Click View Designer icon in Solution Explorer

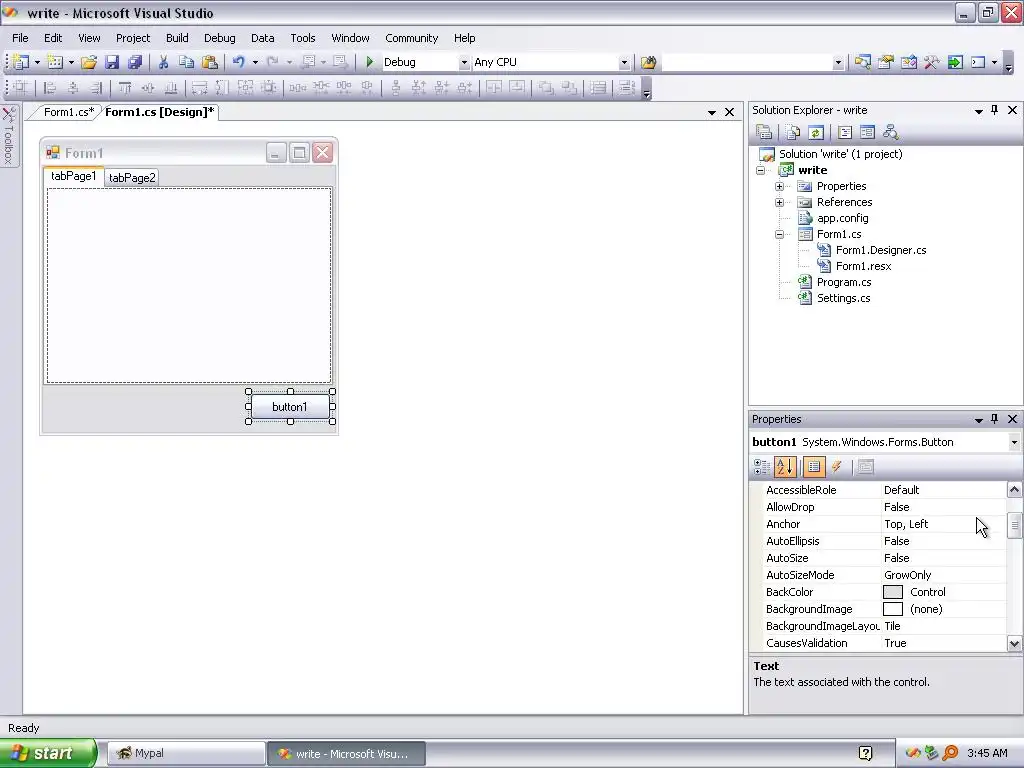(867, 133)
